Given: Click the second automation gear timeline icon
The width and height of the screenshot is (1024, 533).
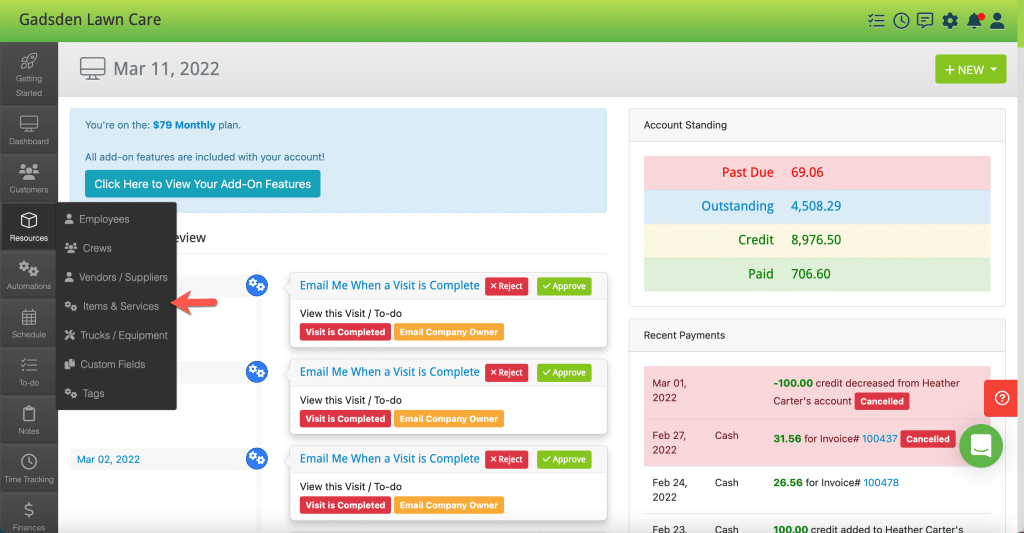Looking at the screenshot, I should (257, 372).
